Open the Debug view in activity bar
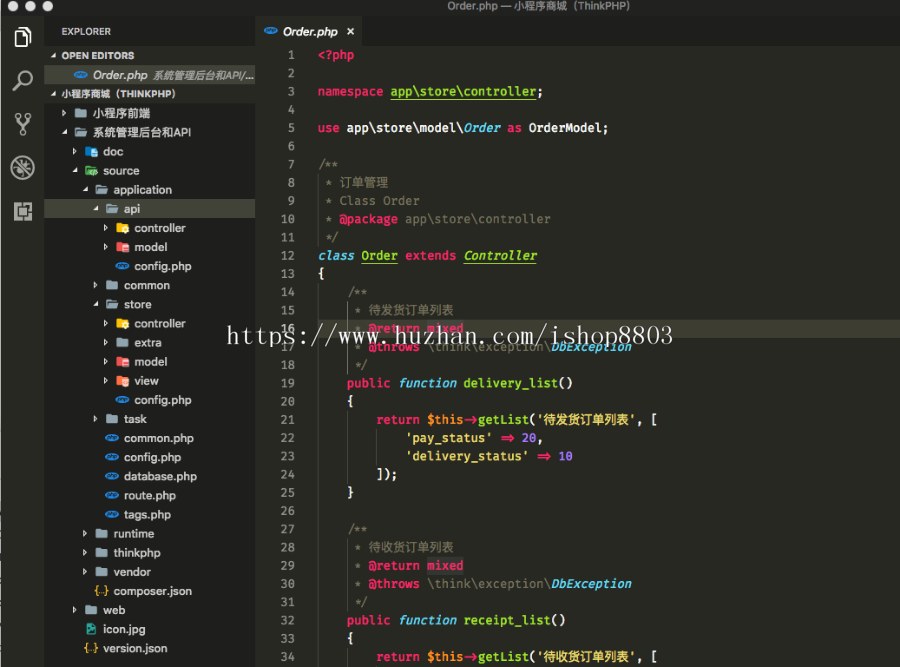The image size is (900, 667). tap(22, 168)
